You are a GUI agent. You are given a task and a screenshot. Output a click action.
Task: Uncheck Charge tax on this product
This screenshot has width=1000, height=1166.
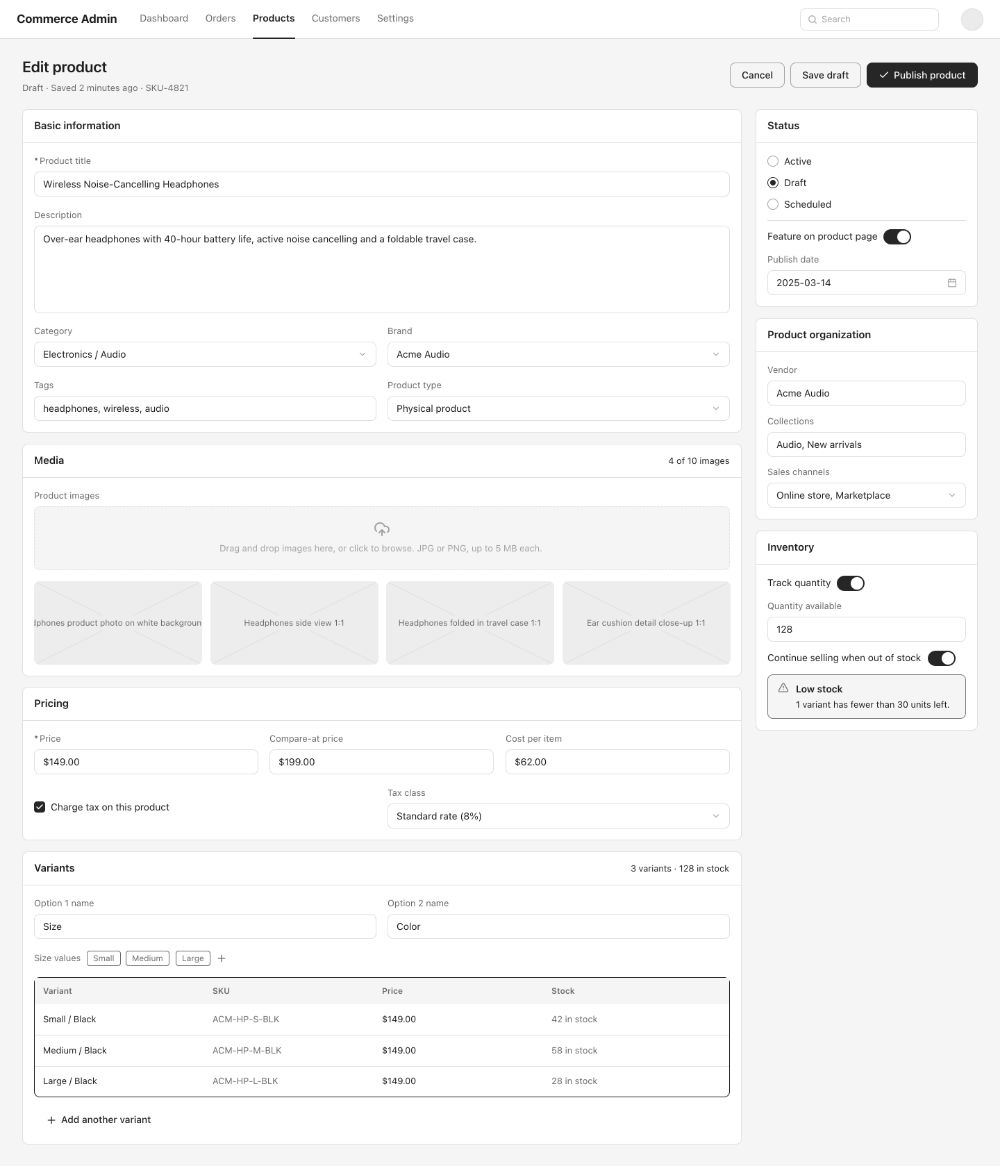[x=39, y=807]
